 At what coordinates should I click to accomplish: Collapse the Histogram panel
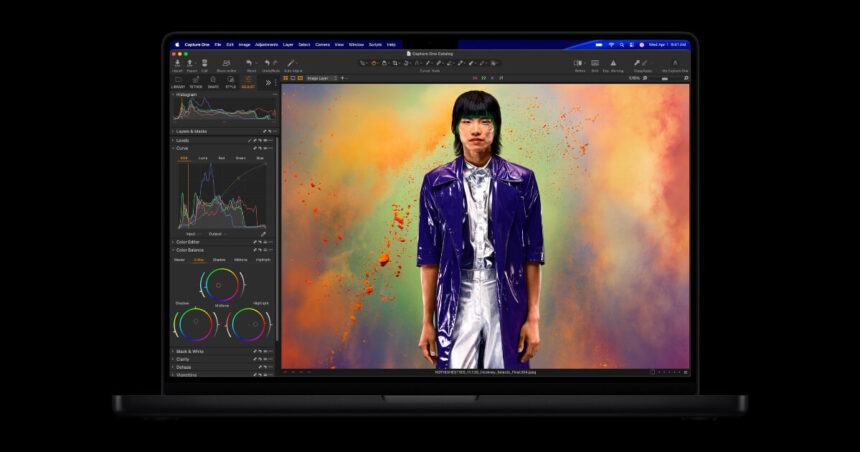pos(173,95)
